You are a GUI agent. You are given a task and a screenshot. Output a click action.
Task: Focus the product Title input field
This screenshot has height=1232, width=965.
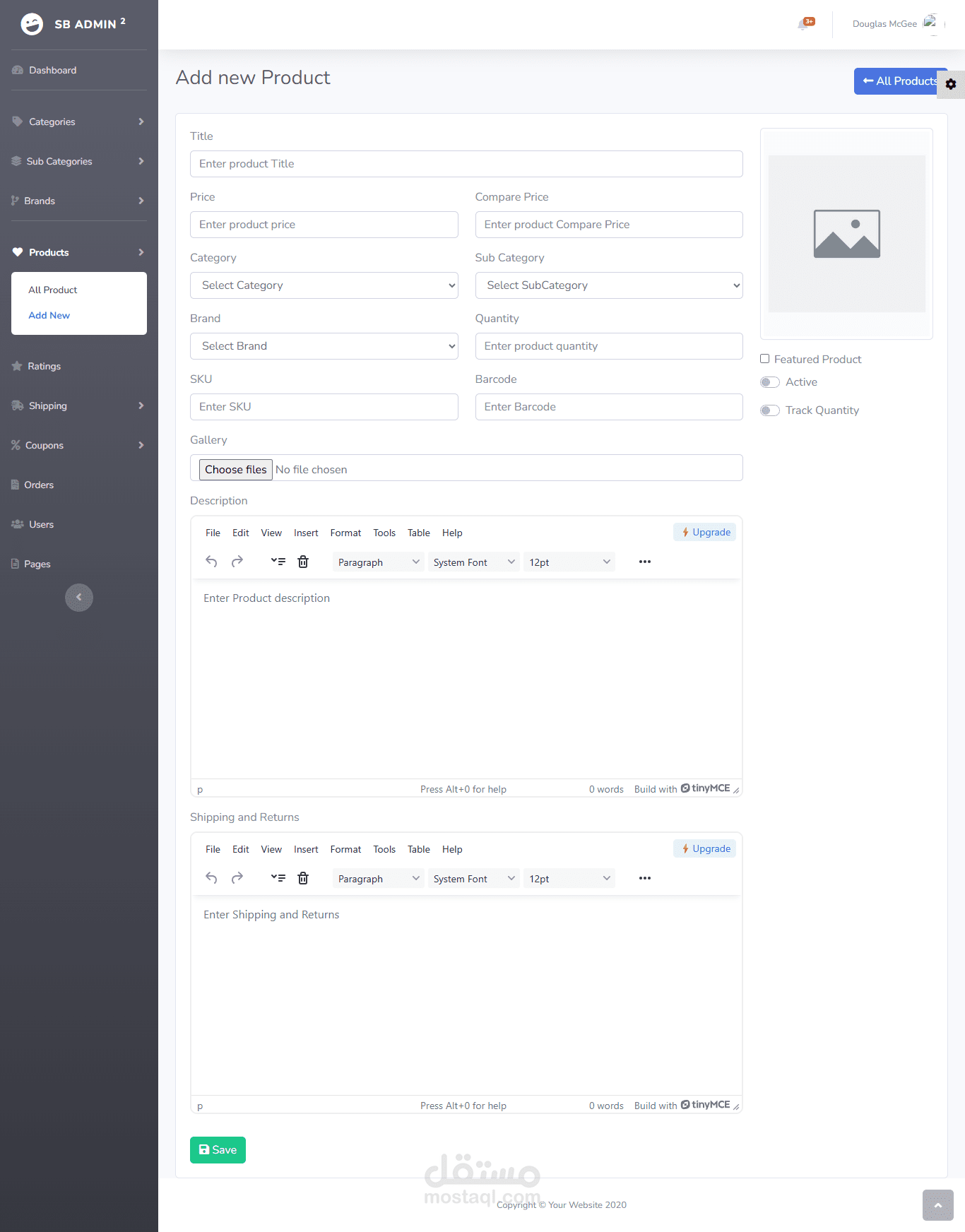[466, 164]
